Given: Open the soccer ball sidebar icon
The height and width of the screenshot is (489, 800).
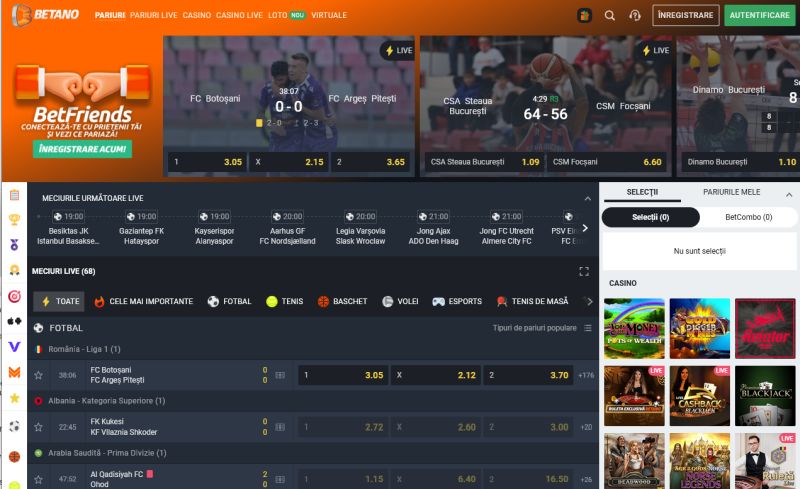Looking at the screenshot, I should pyautogui.click(x=14, y=426).
